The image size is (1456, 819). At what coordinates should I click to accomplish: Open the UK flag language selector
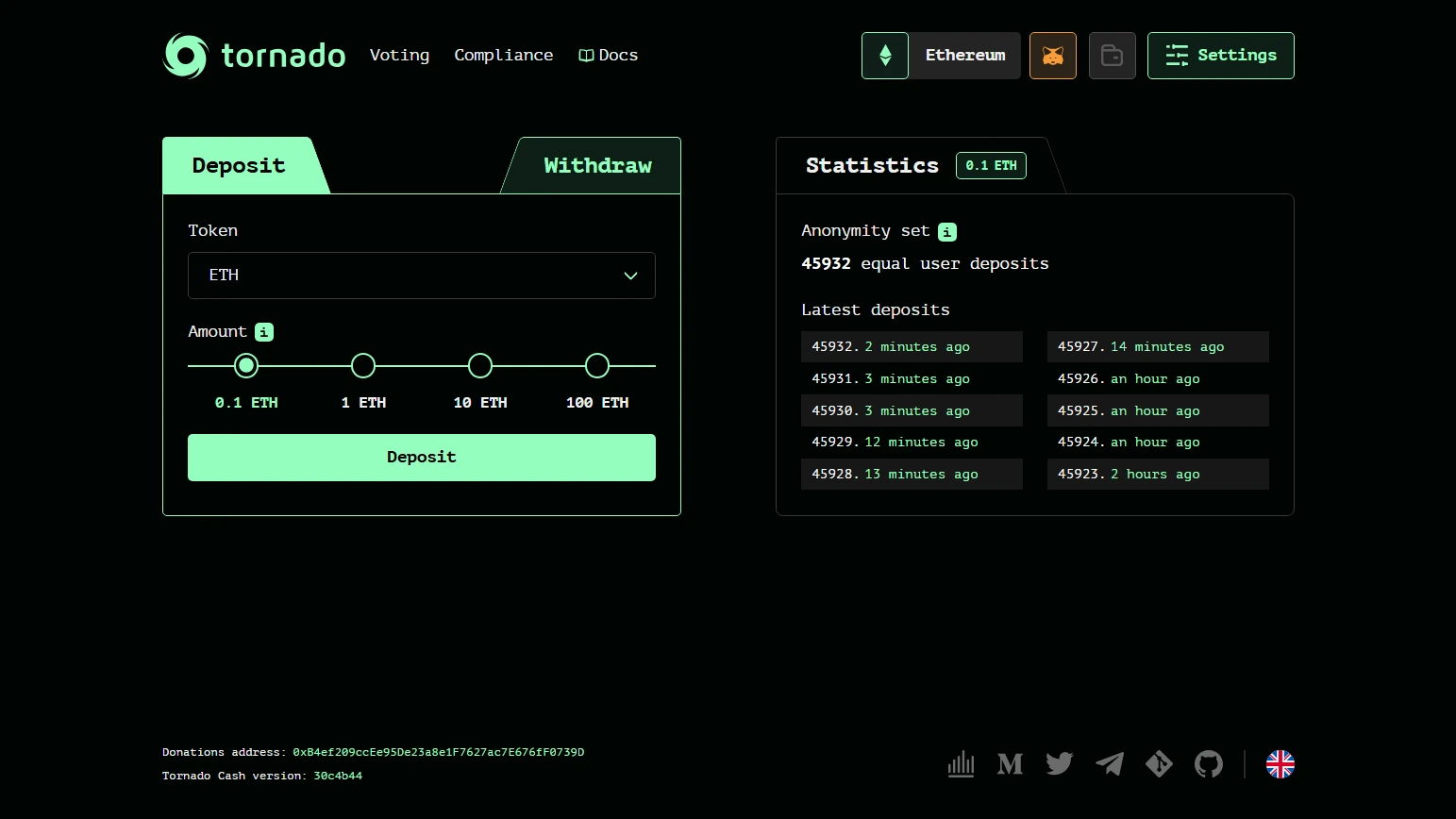(x=1280, y=764)
